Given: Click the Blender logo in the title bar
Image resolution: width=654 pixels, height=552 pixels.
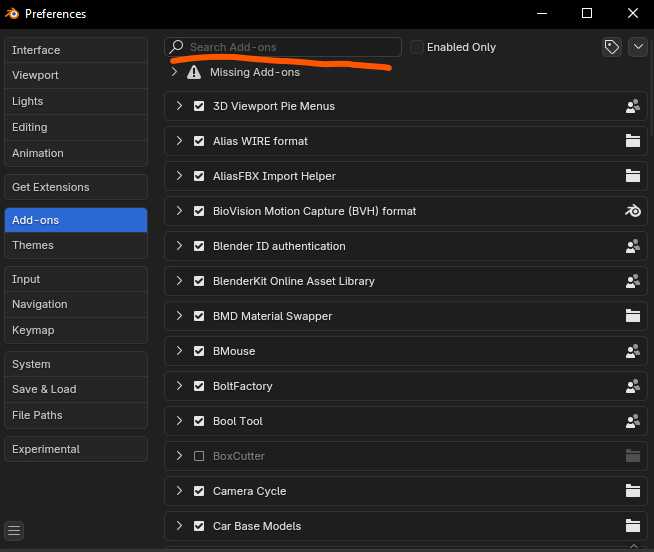Looking at the screenshot, I should (x=12, y=13).
